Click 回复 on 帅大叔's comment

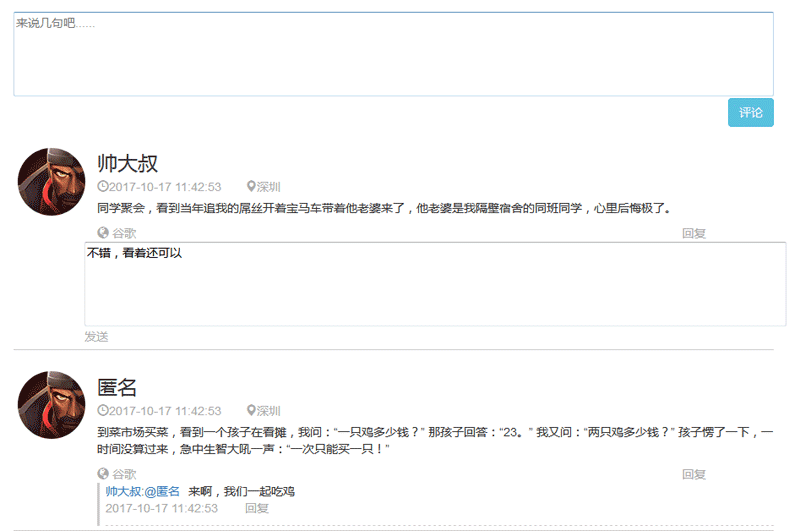click(694, 233)
